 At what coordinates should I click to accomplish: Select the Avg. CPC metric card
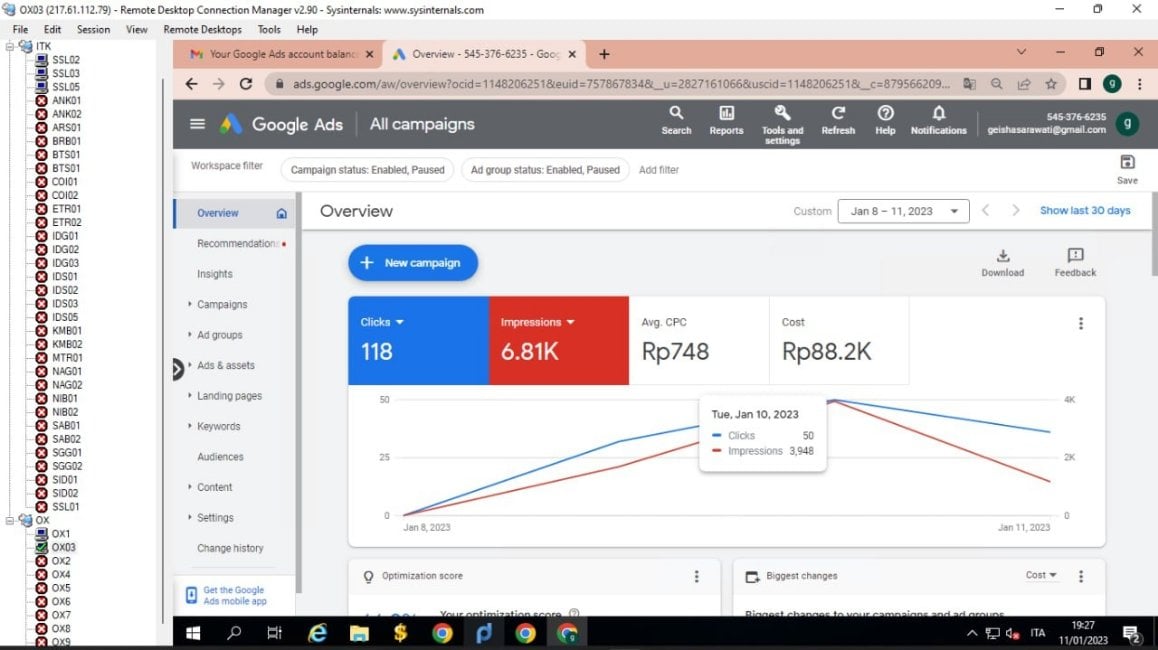(699, 341)
